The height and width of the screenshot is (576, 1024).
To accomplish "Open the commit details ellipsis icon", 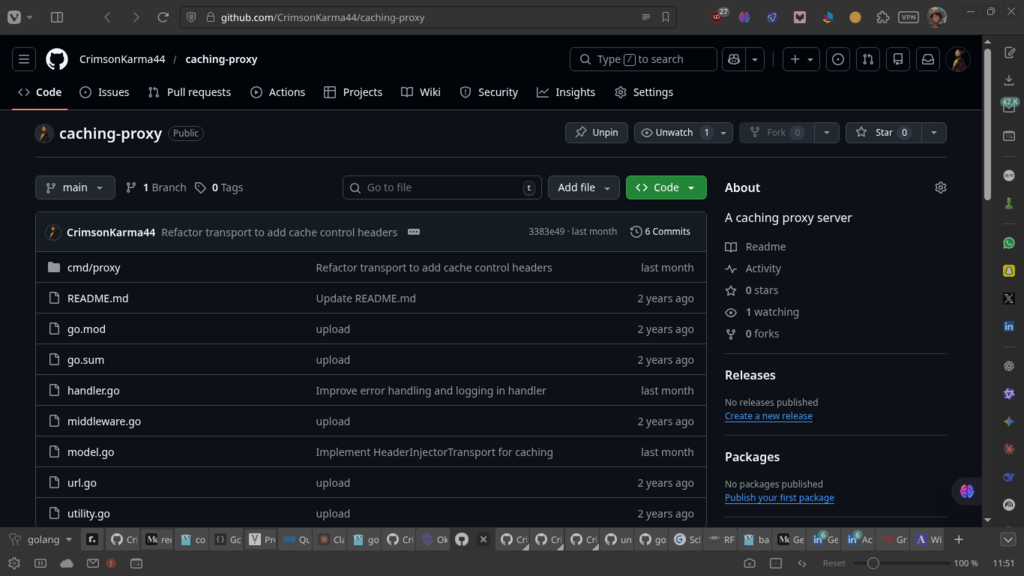I will [x=414, y=232].
